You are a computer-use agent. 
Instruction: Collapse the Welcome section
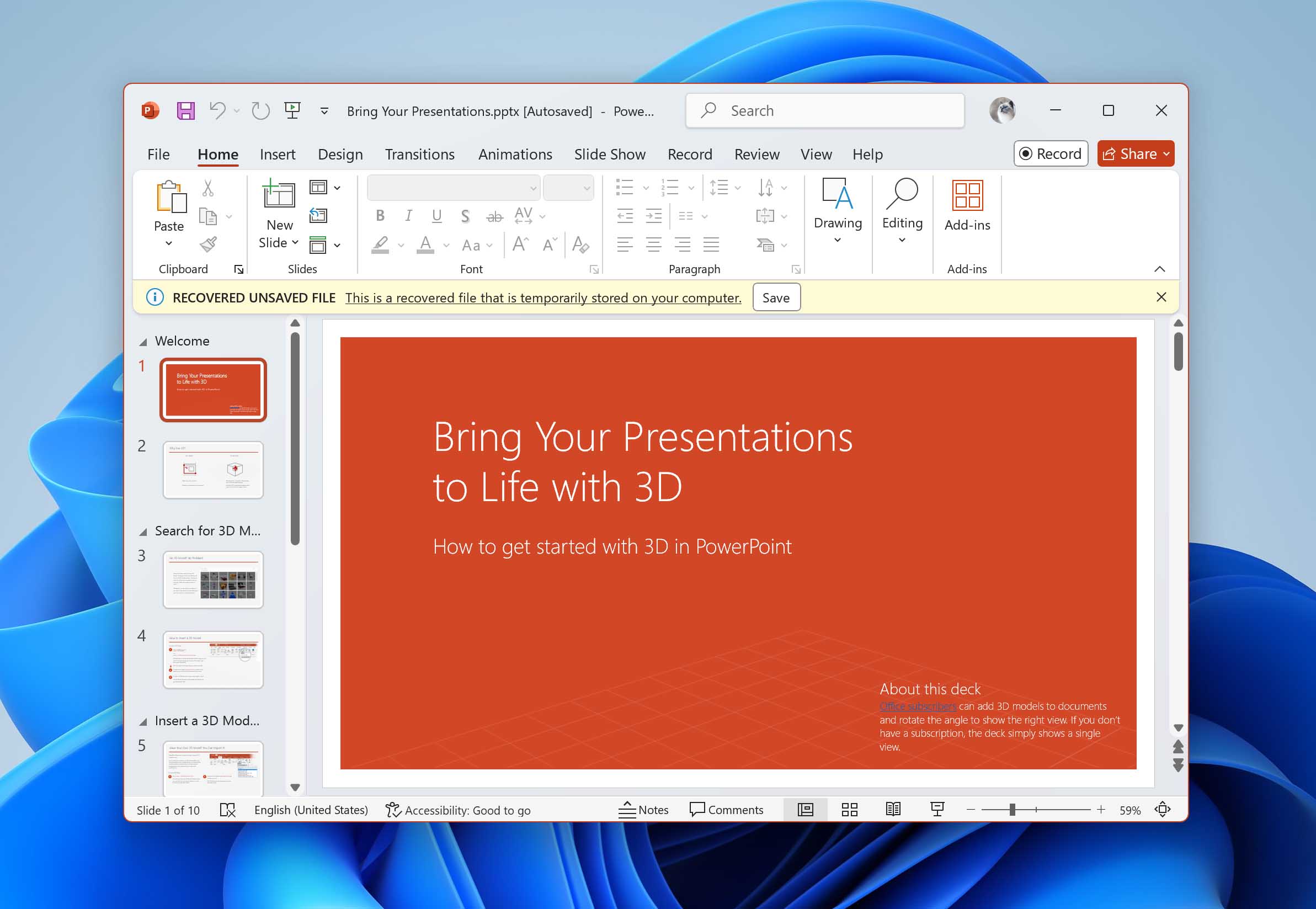click(x=143, y=342)
